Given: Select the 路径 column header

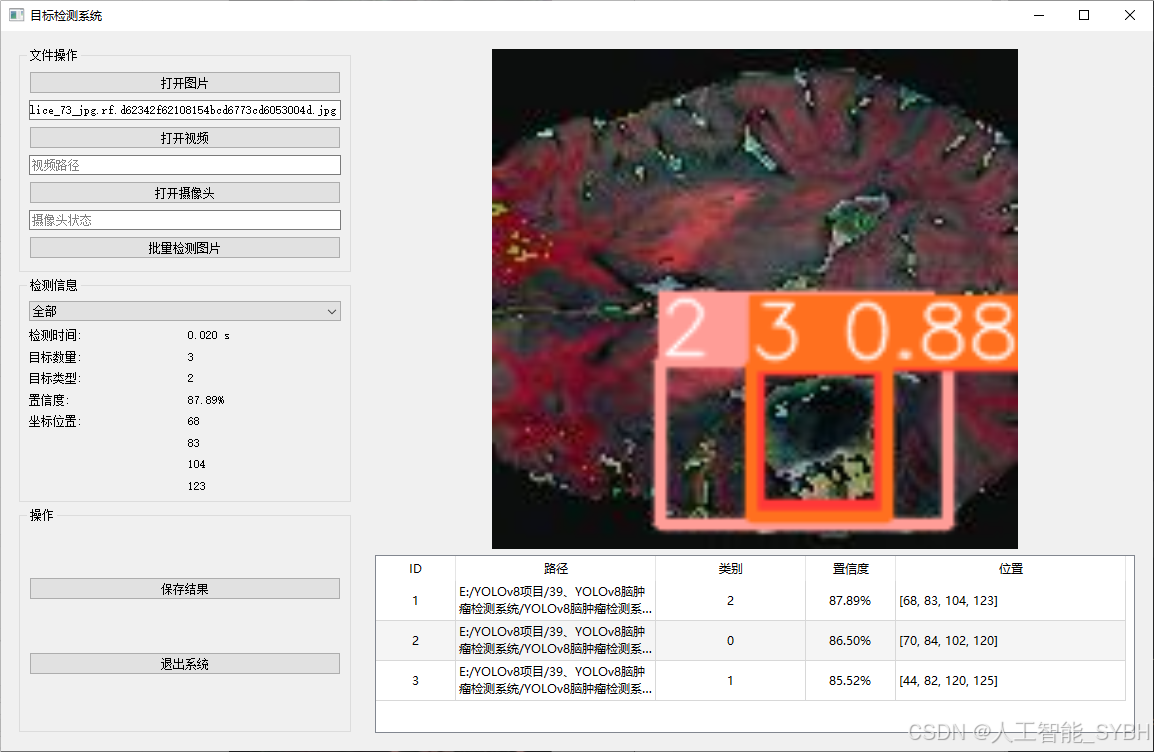Looking at the screenshot, I should coord(556,569).
